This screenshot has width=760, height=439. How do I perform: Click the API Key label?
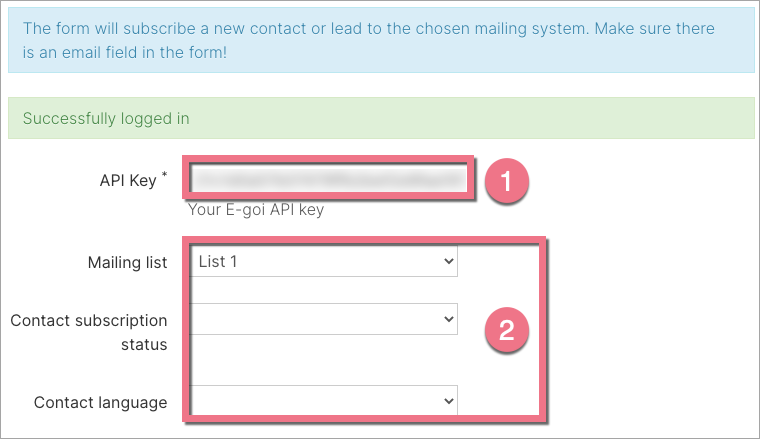click(x=127, y=180)
